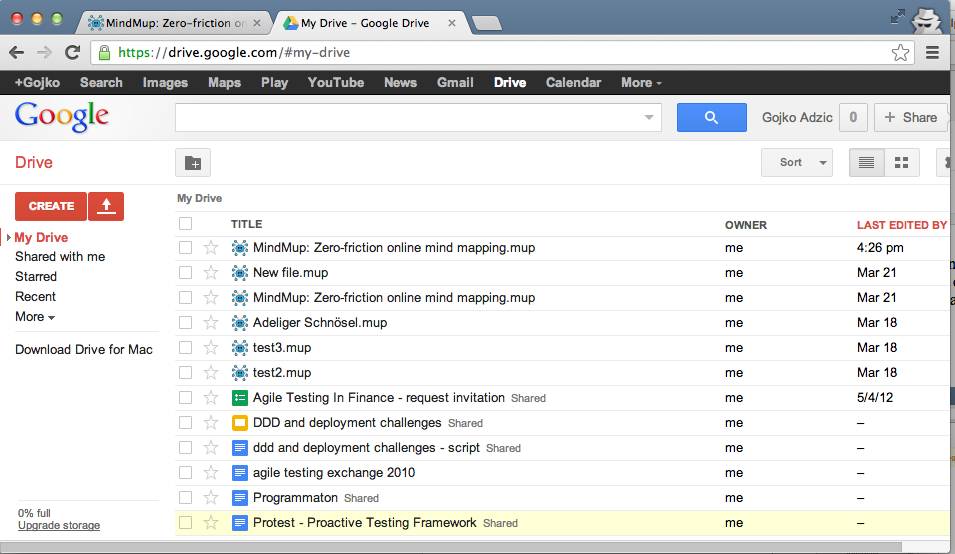Screen dimensions: 955x554
Task: Click the fullscreen arrows icon in title bar
Action: [897, 16]
